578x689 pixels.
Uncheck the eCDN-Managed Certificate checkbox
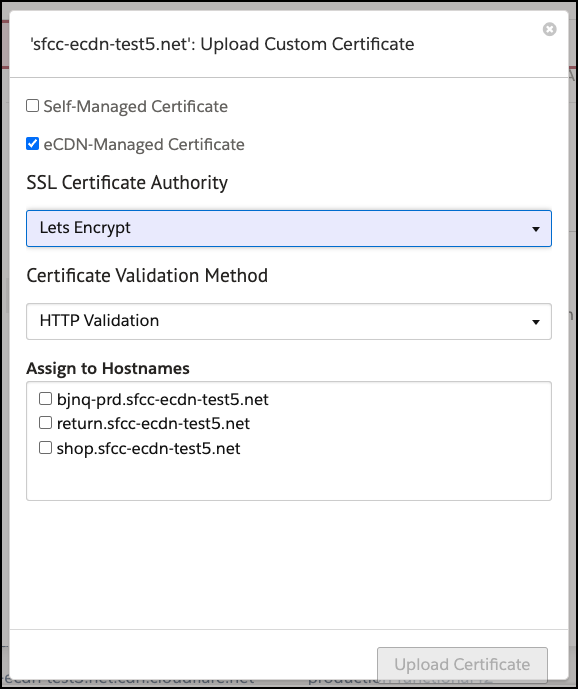pos(32,143)
